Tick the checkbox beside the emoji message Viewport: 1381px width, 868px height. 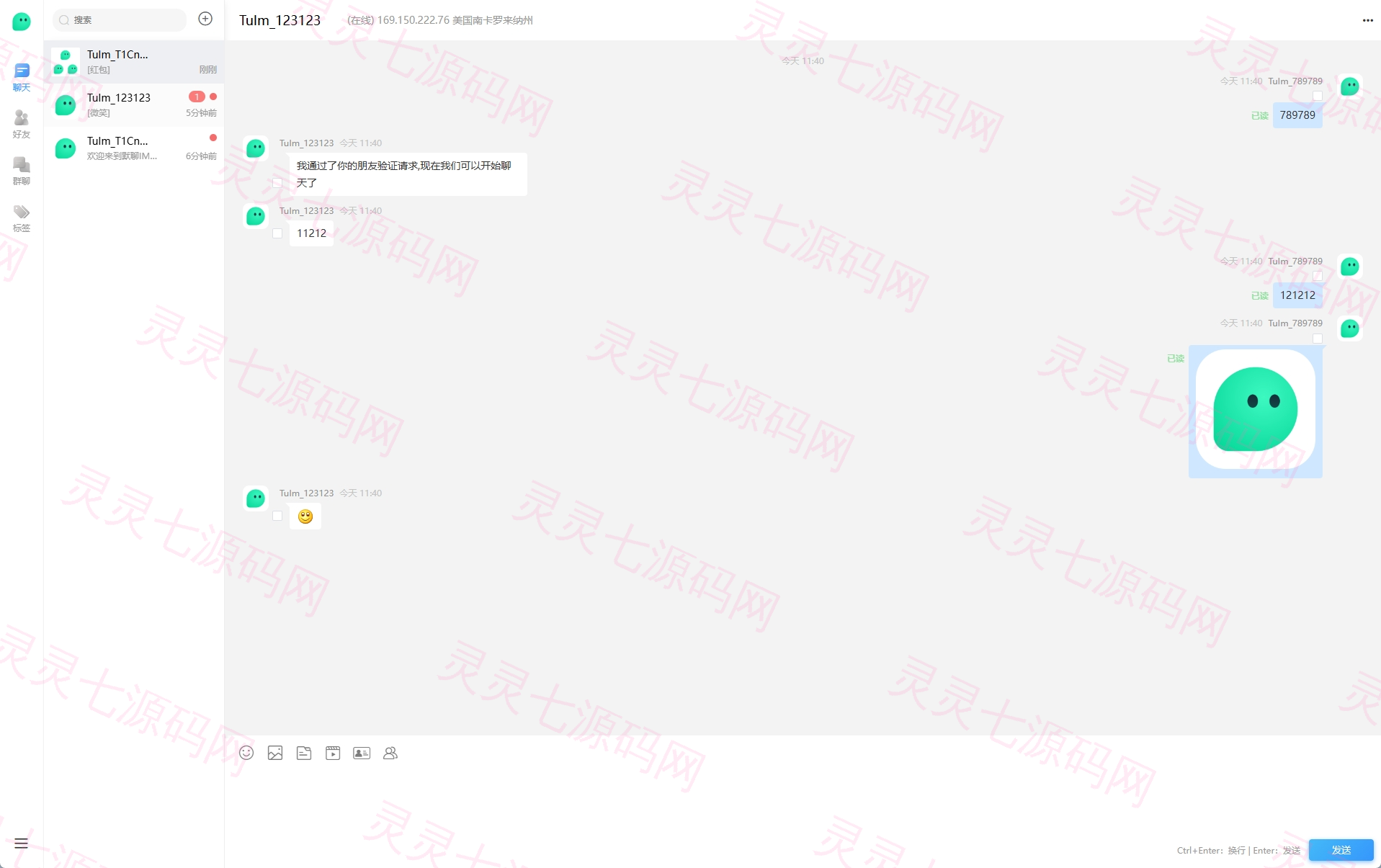(277, 516)
